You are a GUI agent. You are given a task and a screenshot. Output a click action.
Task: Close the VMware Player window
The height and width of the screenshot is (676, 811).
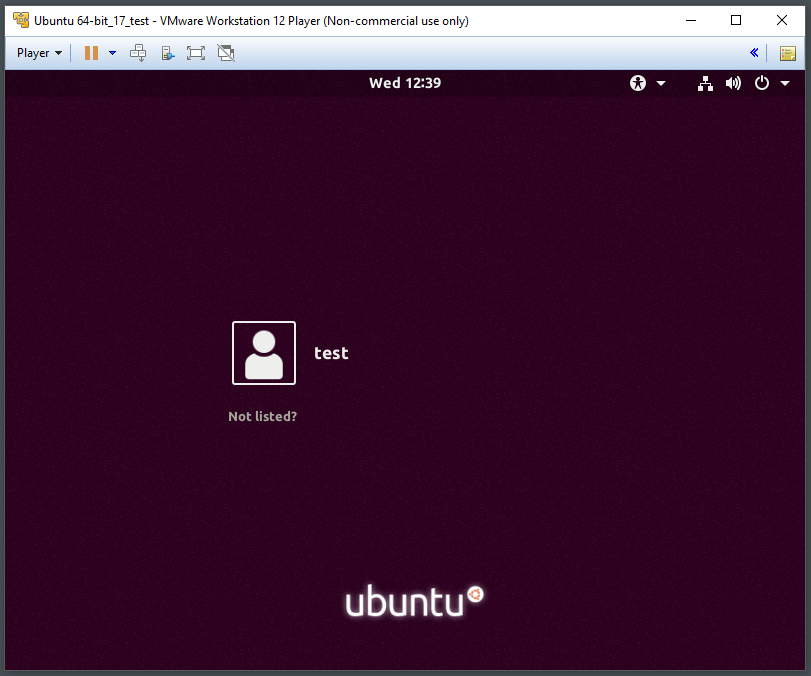[782, 20]
